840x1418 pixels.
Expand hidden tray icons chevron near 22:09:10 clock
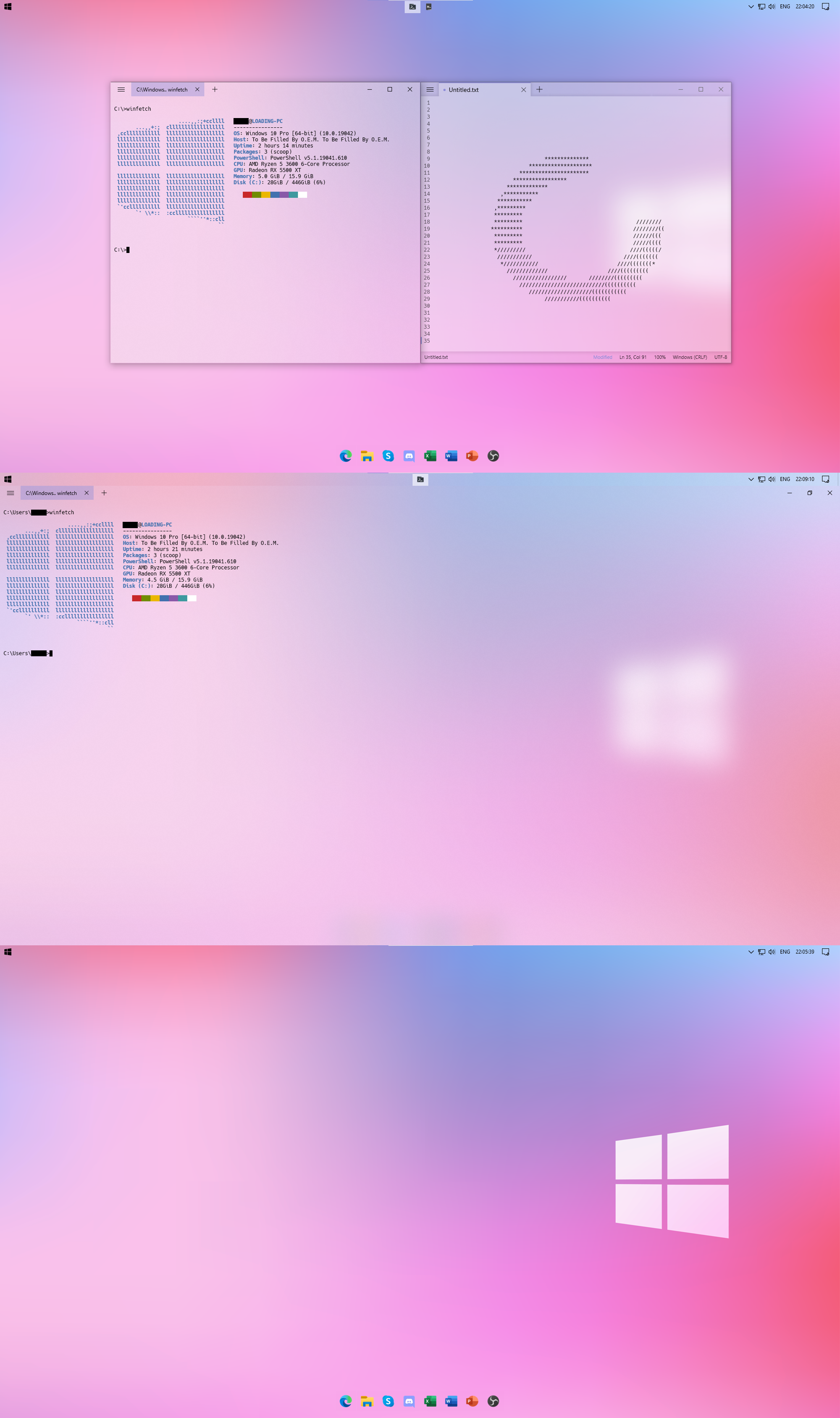pos(751,479)
